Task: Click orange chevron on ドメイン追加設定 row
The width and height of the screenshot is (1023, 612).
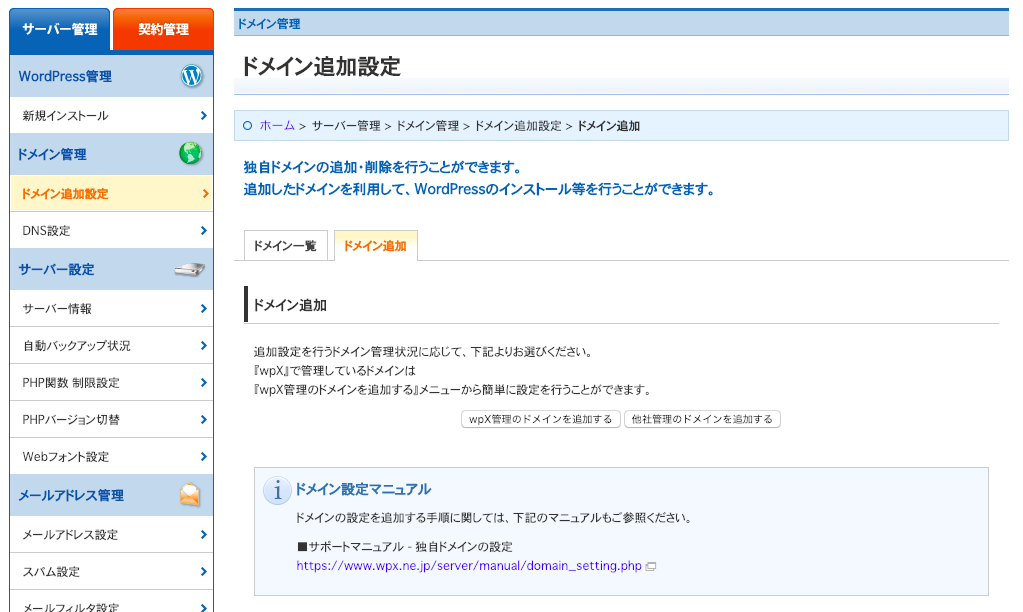Action: coord(205,194)
